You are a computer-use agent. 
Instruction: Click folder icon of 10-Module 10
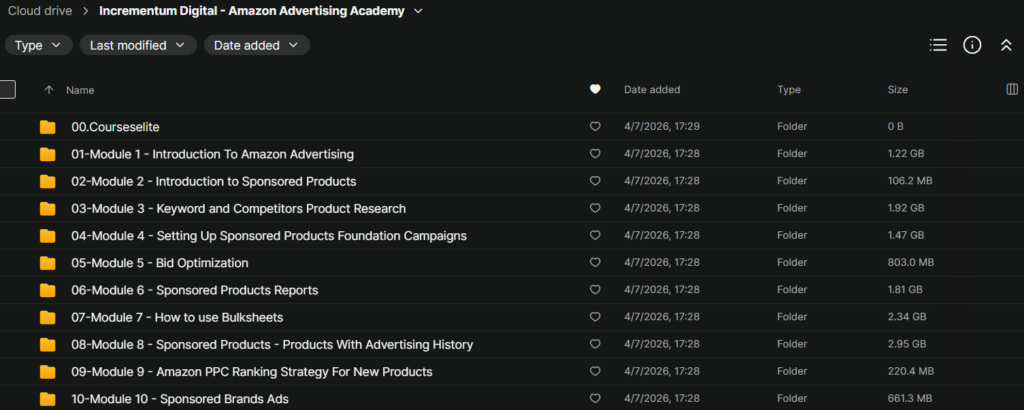48,399
